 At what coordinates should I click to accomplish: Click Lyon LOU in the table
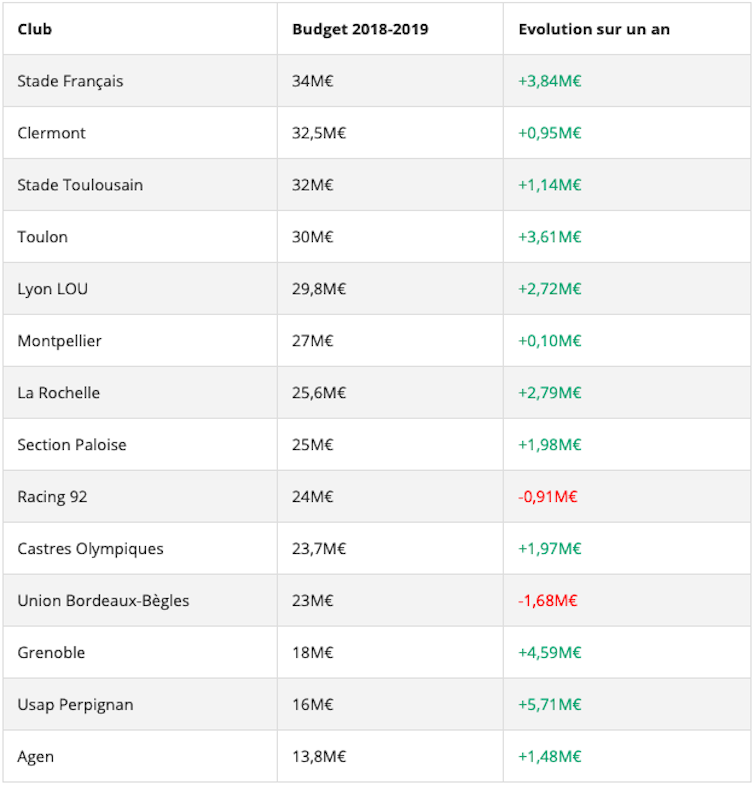(53, 289)
